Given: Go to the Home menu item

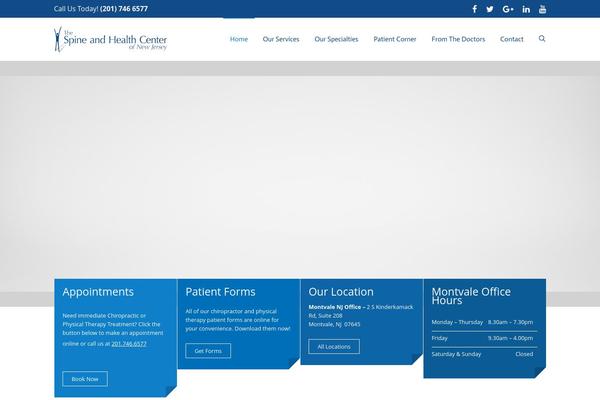Looking at the screenshot, I should point(239,39).
